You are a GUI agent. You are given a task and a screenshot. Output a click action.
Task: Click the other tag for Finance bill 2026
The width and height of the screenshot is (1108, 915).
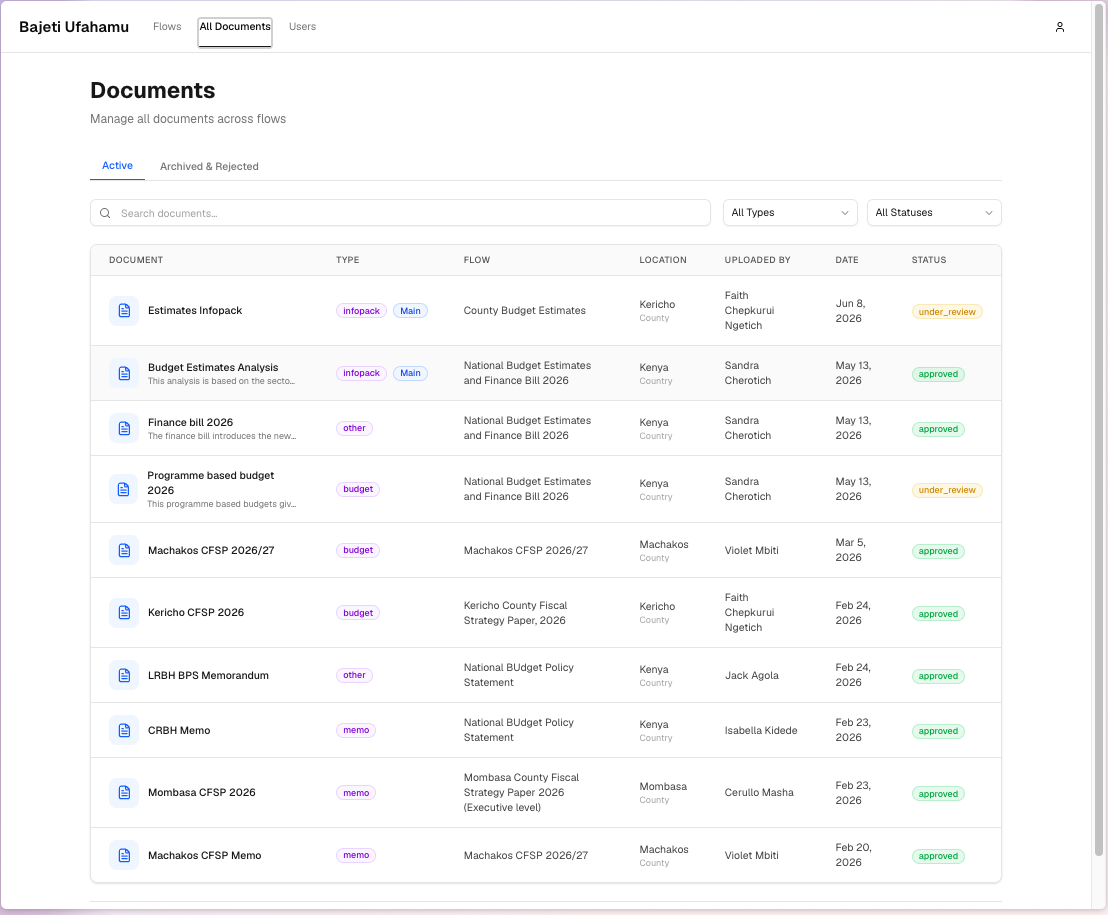[354, 428]
